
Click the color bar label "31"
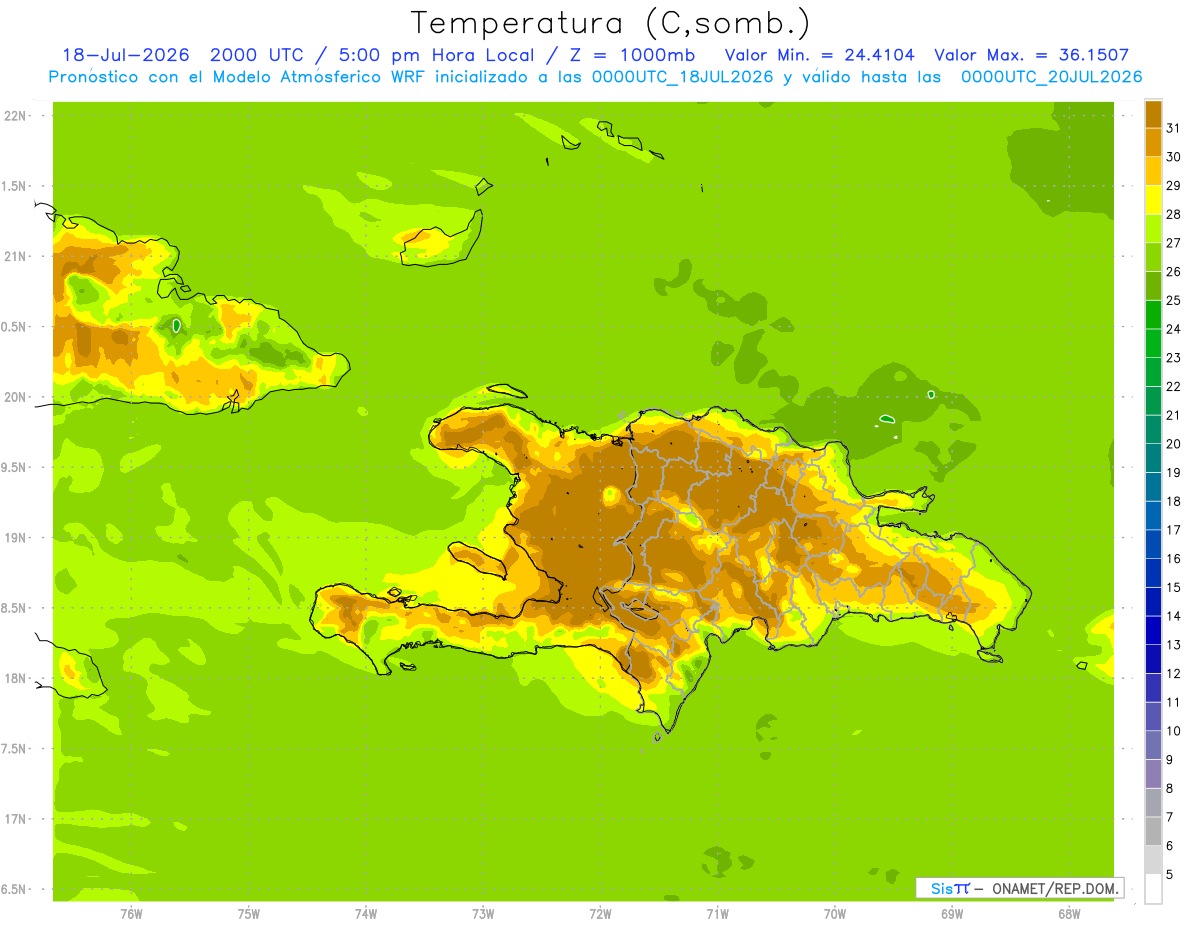1173,128
